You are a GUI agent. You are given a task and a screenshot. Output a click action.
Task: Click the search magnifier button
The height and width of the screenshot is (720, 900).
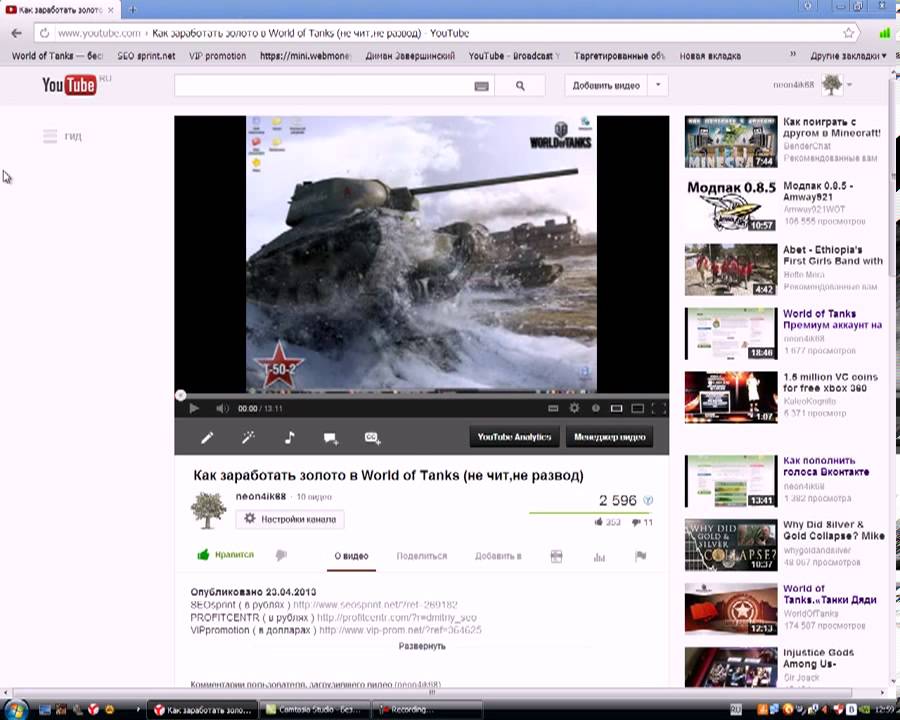point(520,86)
